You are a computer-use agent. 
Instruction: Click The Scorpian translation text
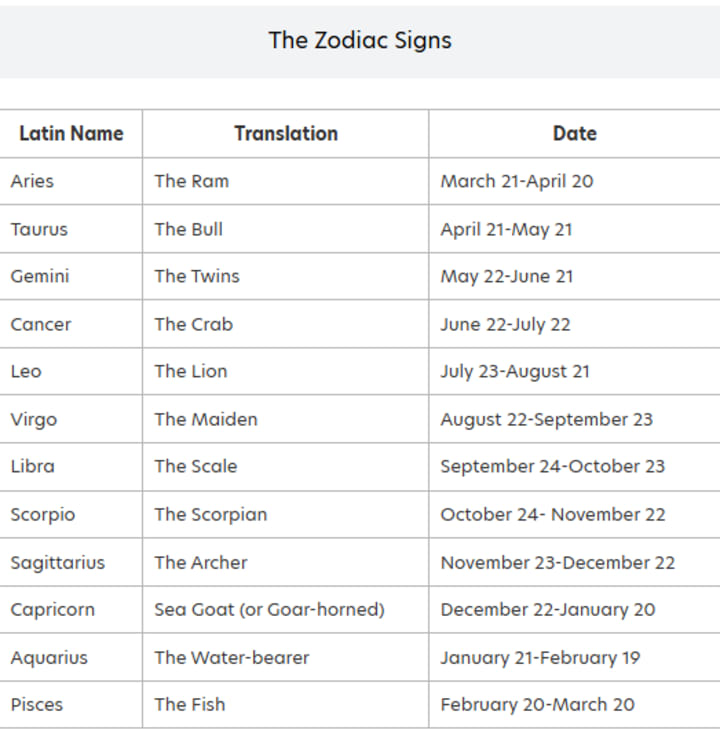[211, 514]
